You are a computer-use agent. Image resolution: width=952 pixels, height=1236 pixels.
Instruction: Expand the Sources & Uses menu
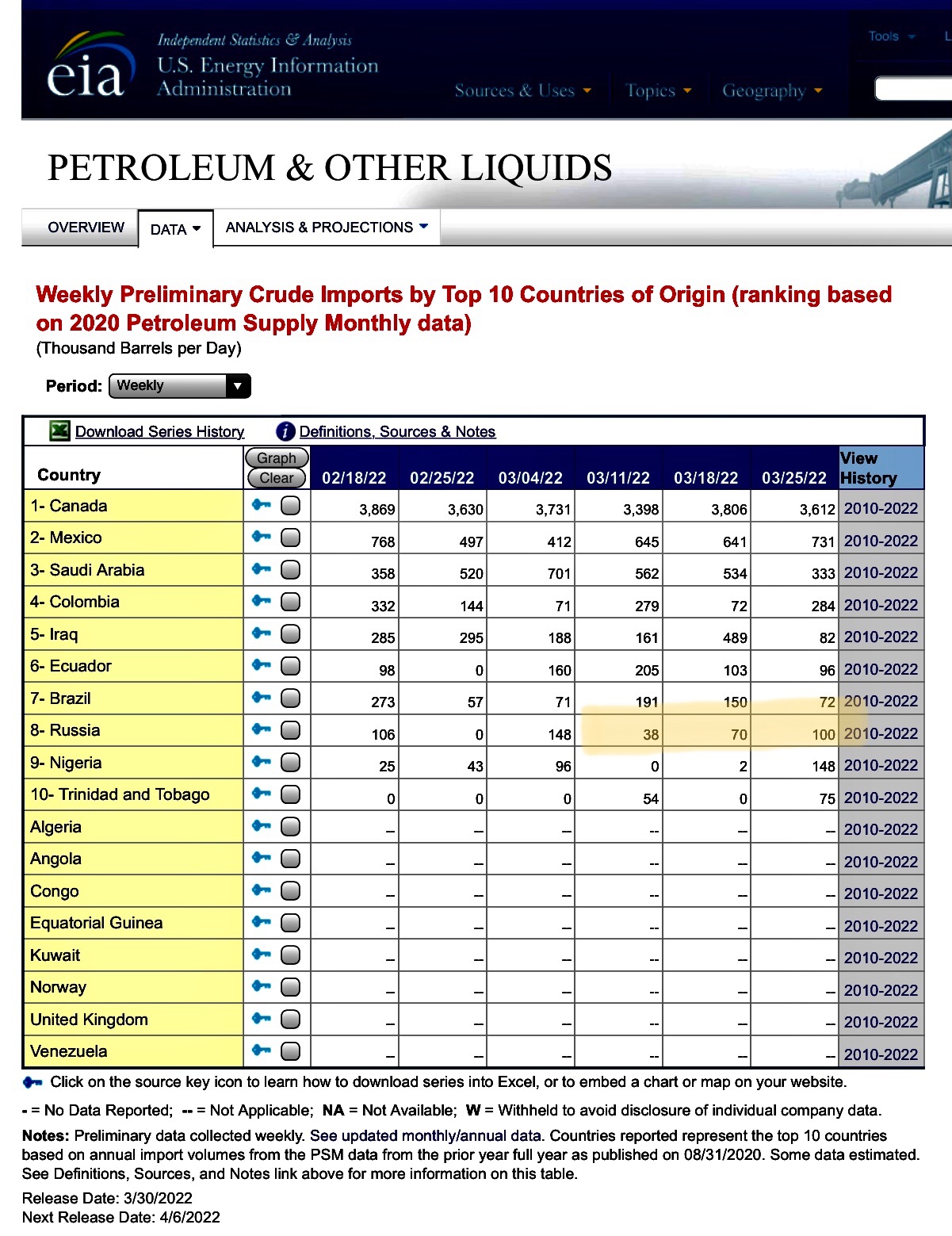pyautogui.click(x=522, y=91)
